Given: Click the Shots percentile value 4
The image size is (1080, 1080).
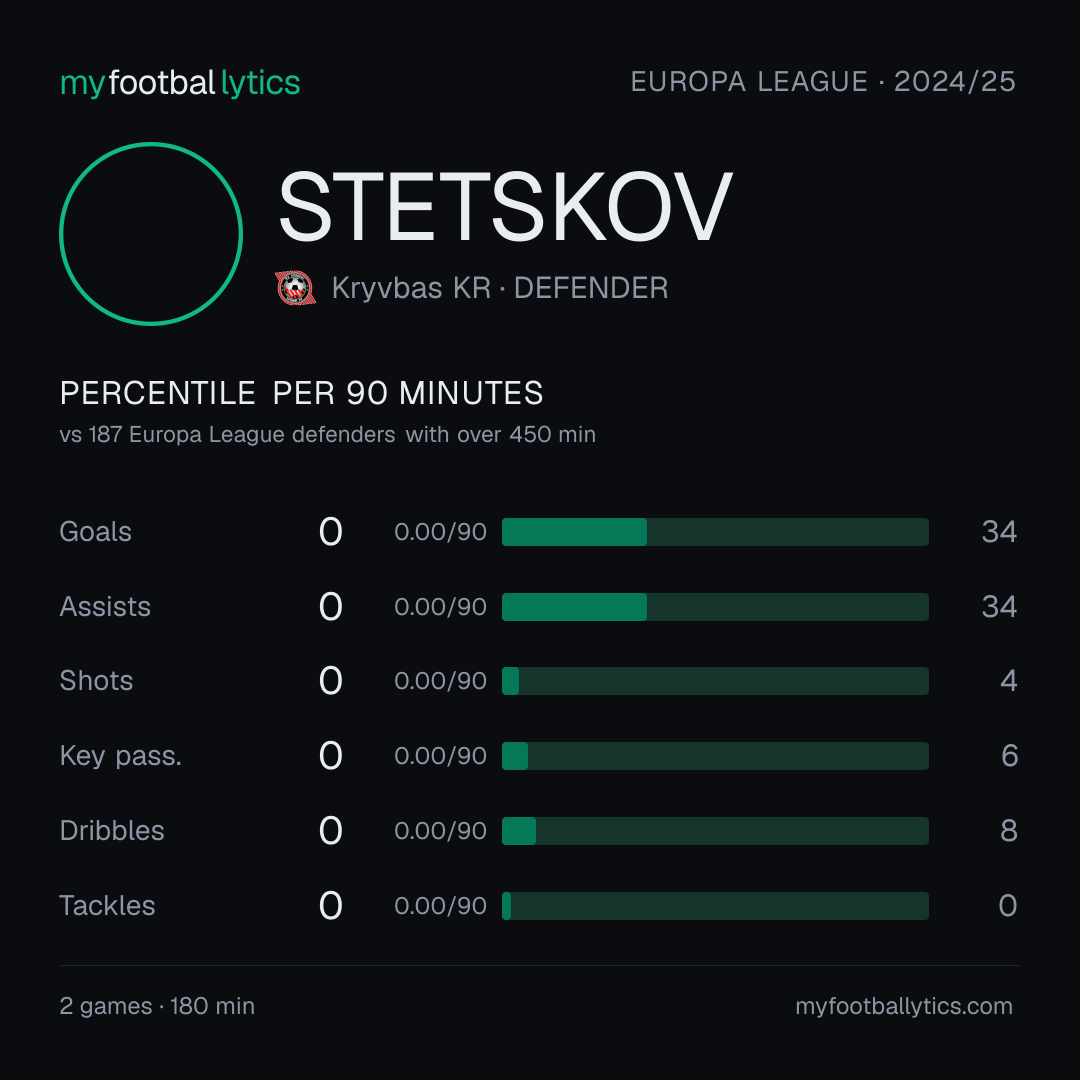Looking at the screenshot, I should click(x=1008, y=681).
